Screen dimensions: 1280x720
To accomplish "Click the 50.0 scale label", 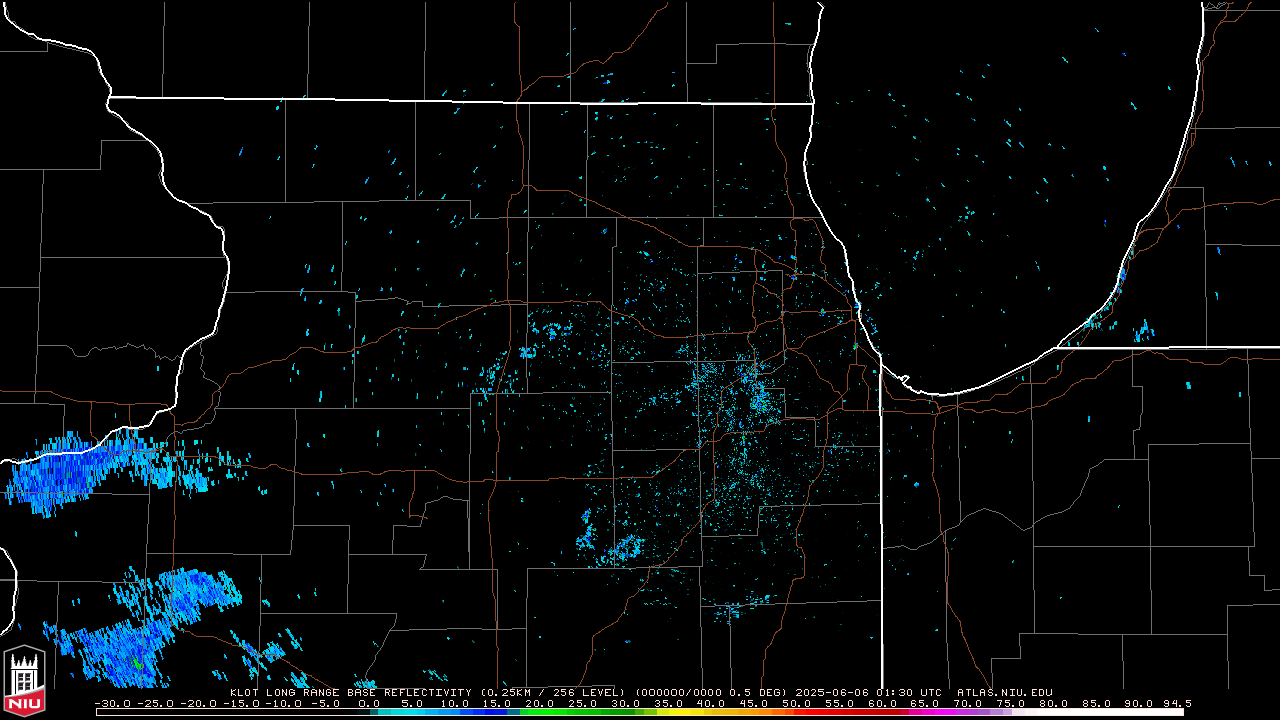I will point(796,703).
